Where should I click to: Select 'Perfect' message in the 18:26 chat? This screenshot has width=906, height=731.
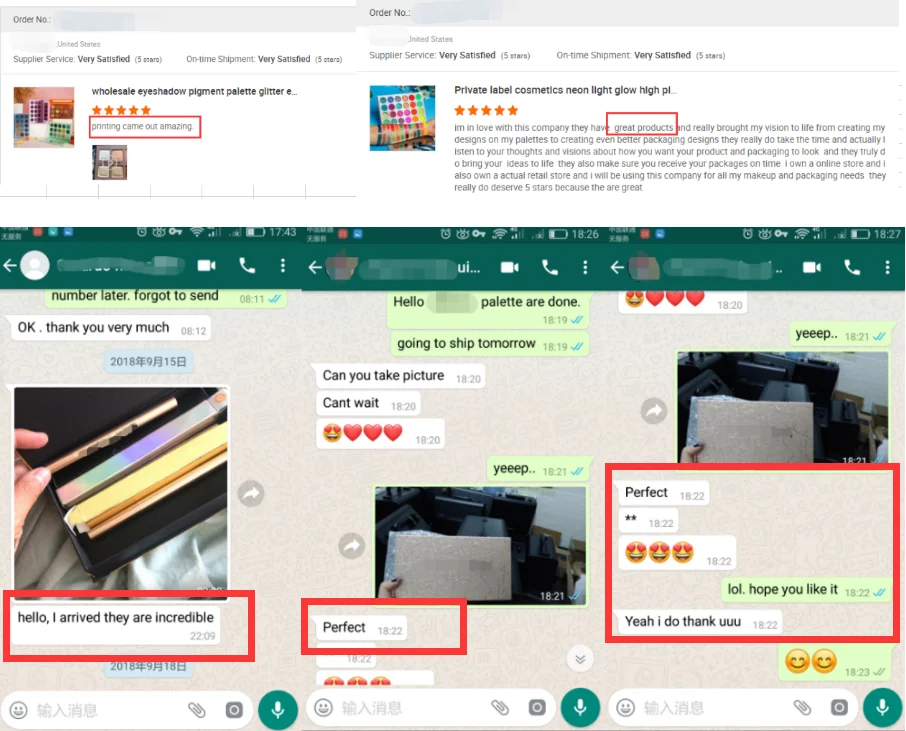pyautogui.click(x=362, y=628)
